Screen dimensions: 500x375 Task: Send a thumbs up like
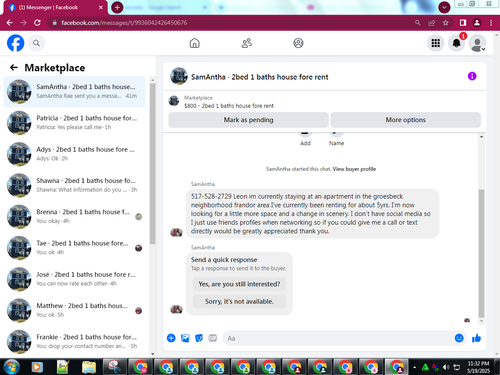point(476,338)
